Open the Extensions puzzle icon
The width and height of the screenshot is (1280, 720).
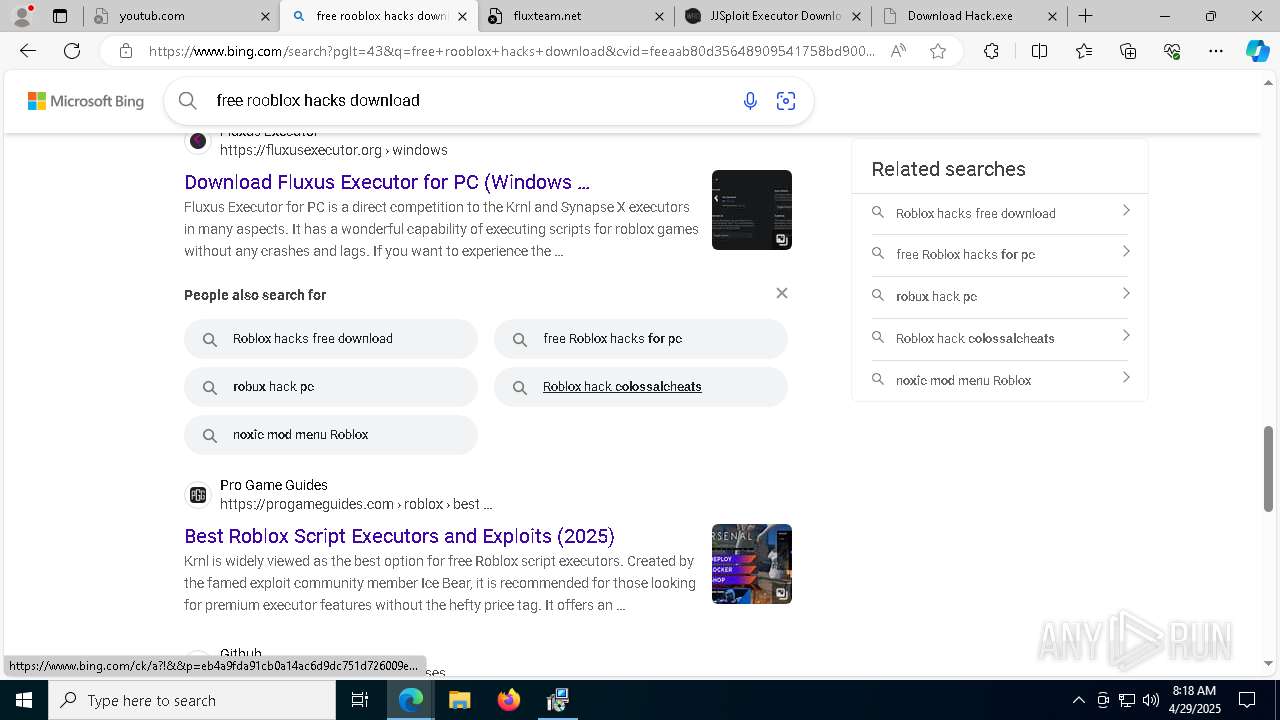(991, 51)
